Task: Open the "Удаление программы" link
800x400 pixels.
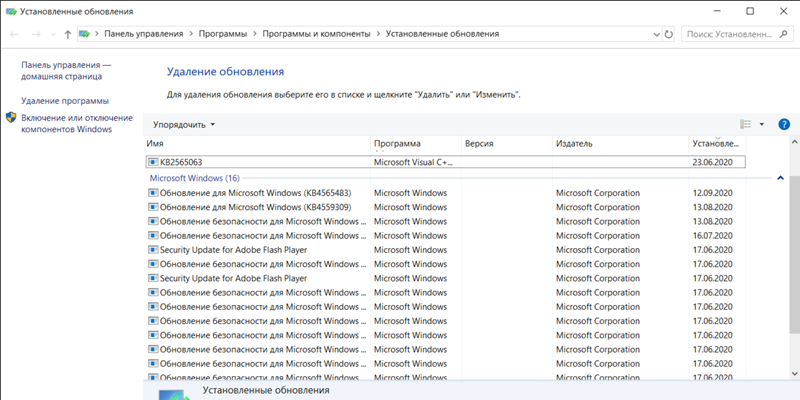Action: click(65, 101)
